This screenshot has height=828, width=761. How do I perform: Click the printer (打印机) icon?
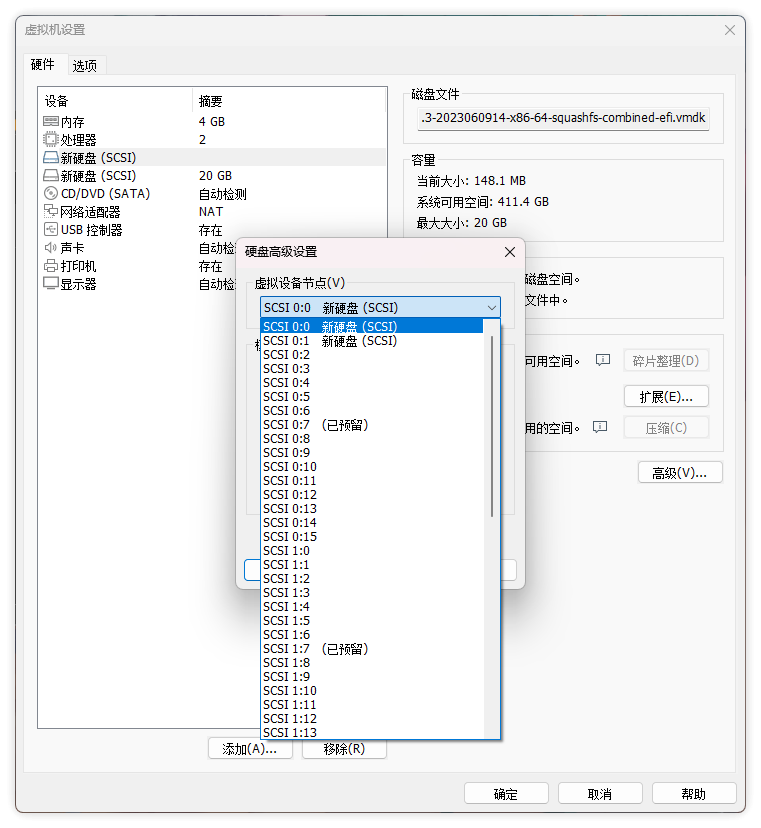[x=51, y=266]
